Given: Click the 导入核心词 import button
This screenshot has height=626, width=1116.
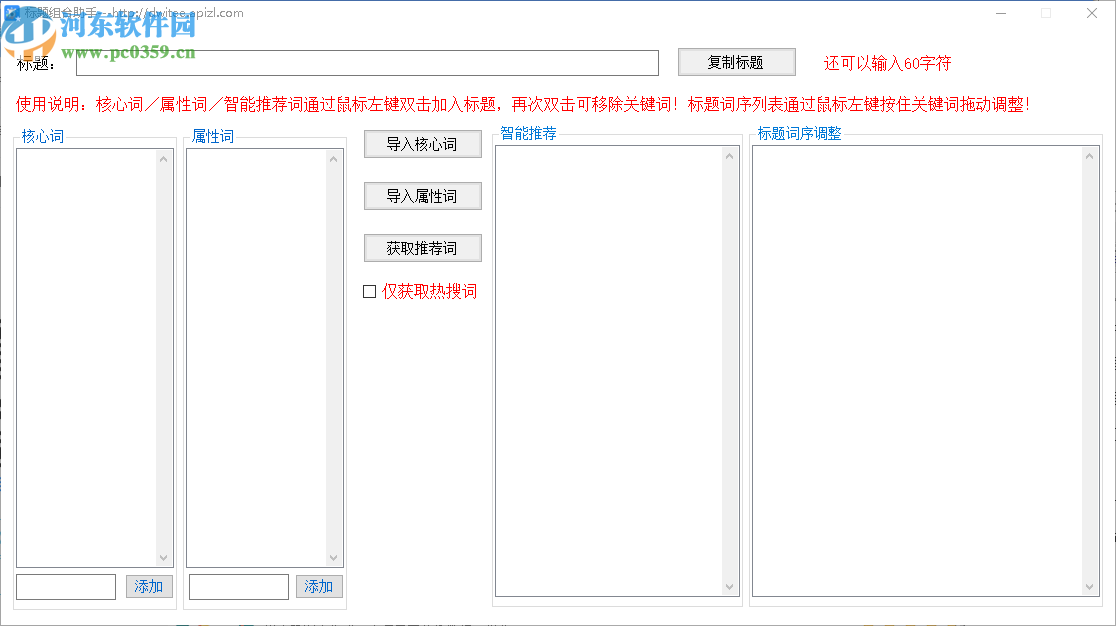Looking at the screenshot, I should click(x=422, y=143).
